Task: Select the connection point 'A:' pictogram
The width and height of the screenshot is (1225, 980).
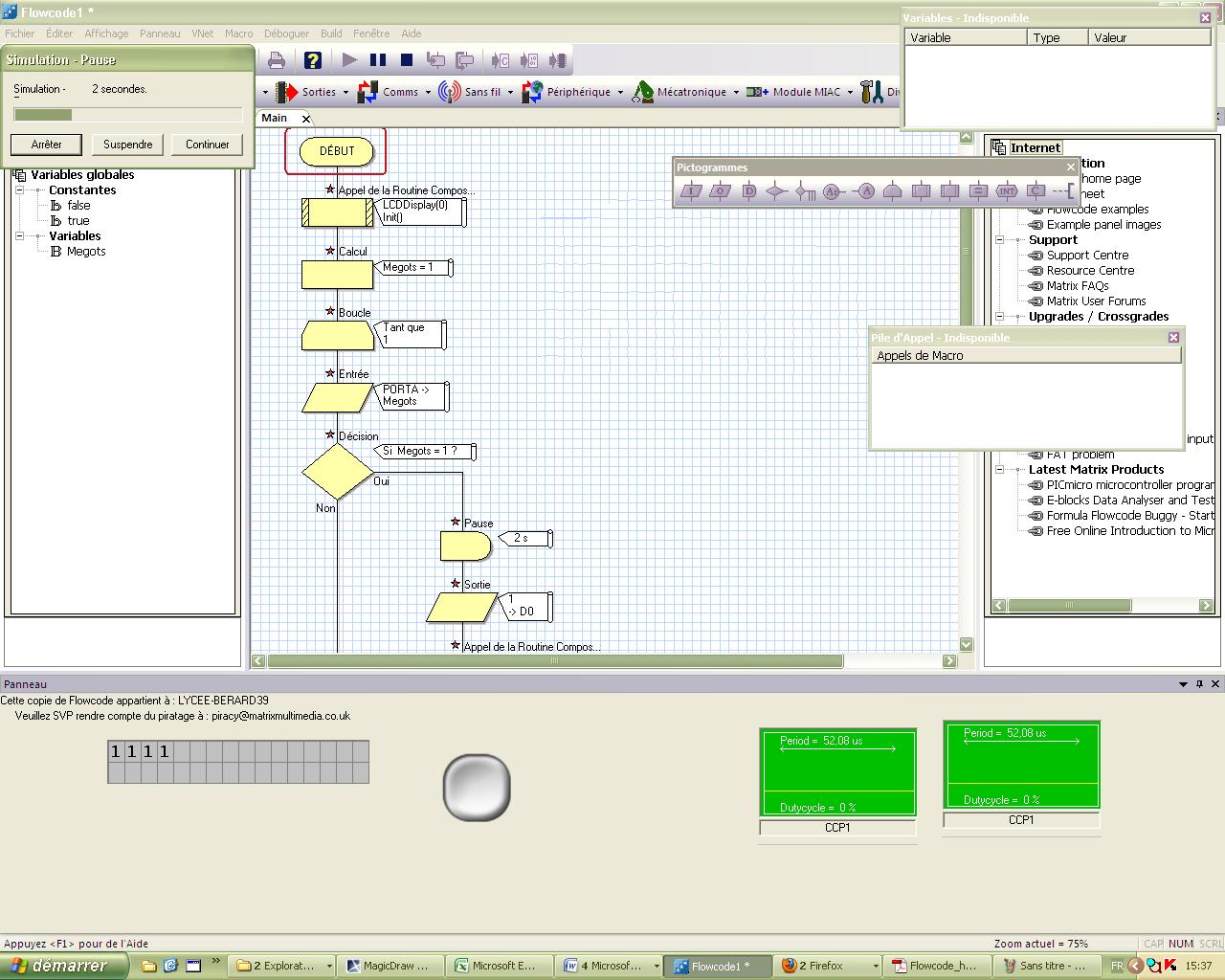Action: 834,190
